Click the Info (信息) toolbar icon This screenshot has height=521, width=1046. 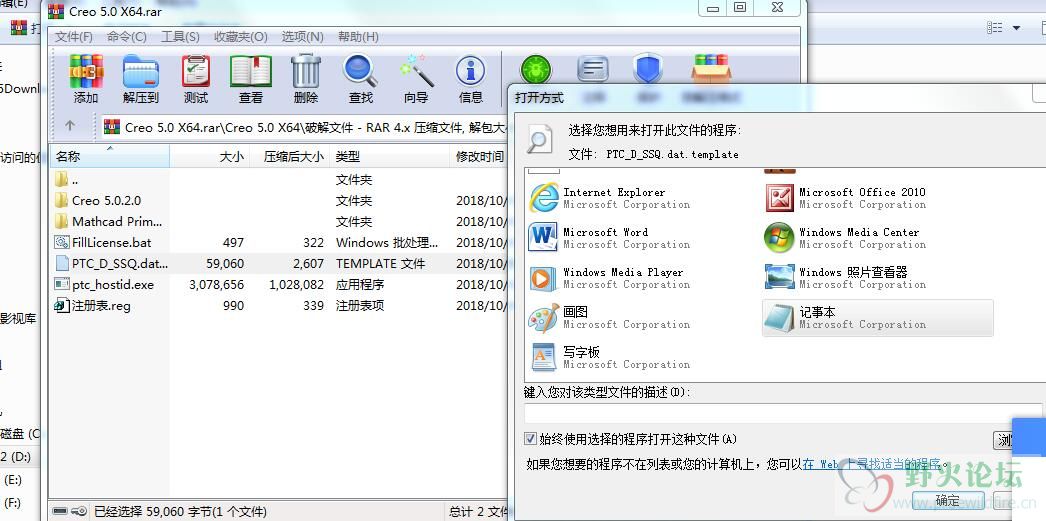[x=470, y=79]
